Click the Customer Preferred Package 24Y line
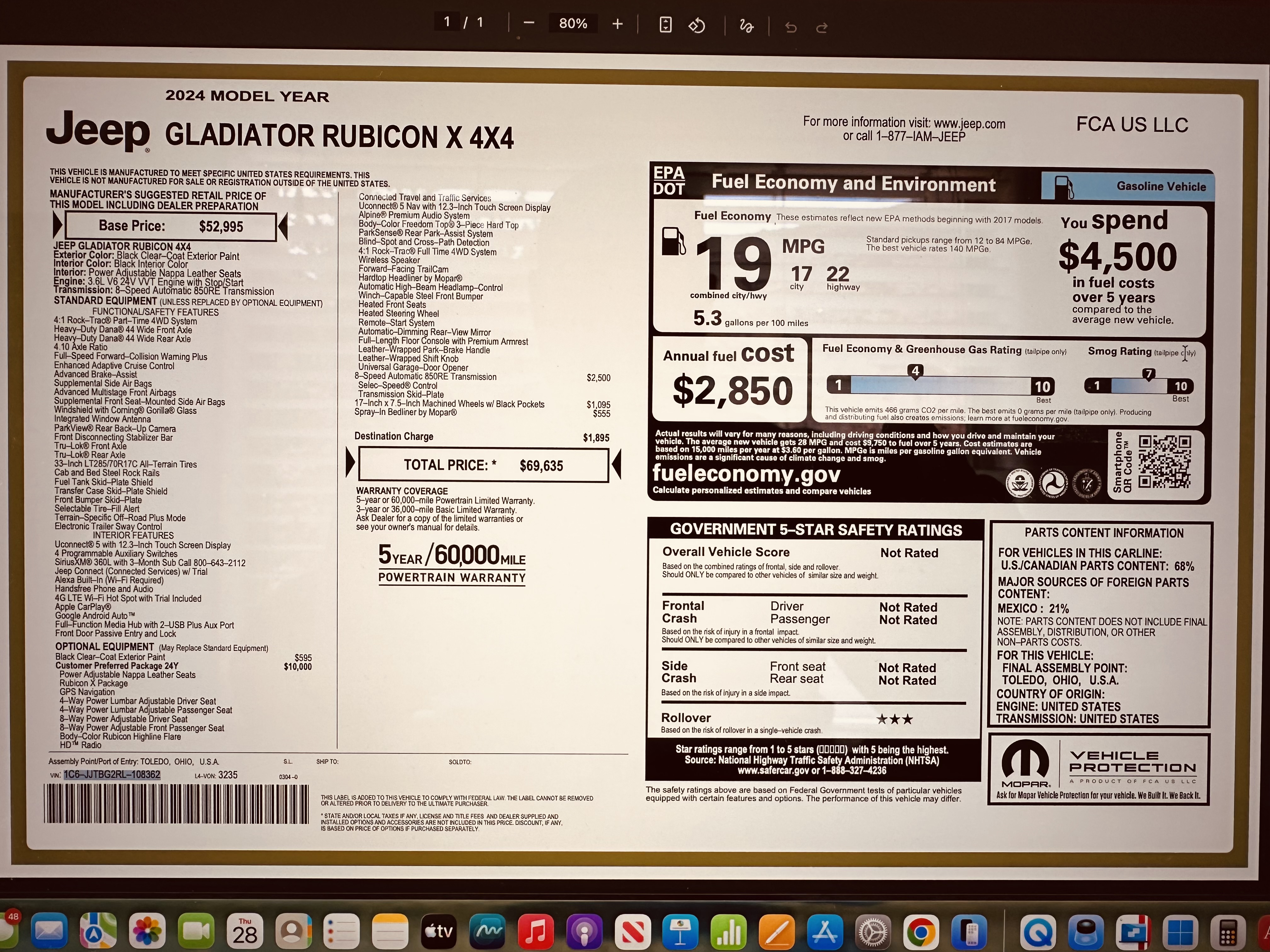This screenshot has height=952, width=1270. [x=184, y=666]
